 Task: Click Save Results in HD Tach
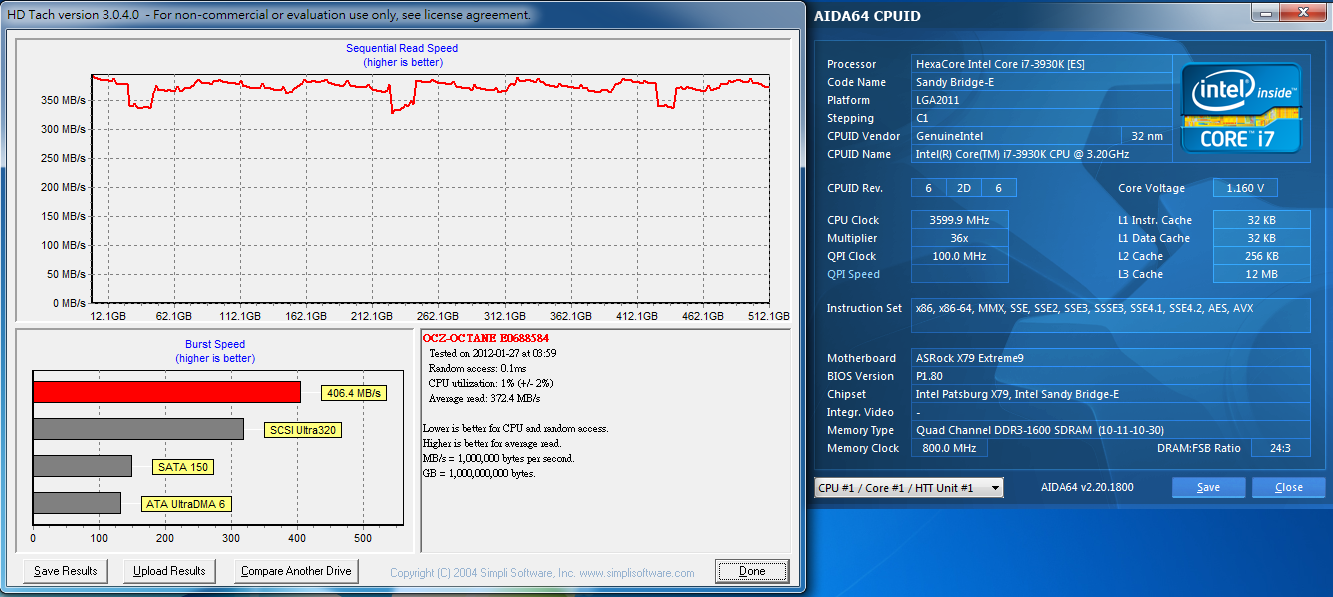point(66,571)
